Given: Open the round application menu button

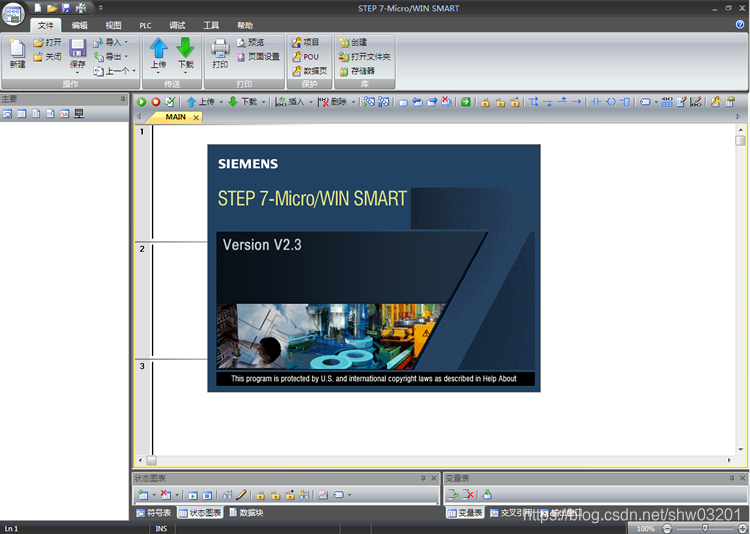Looking at the screenshot, I should click(13, 14).
